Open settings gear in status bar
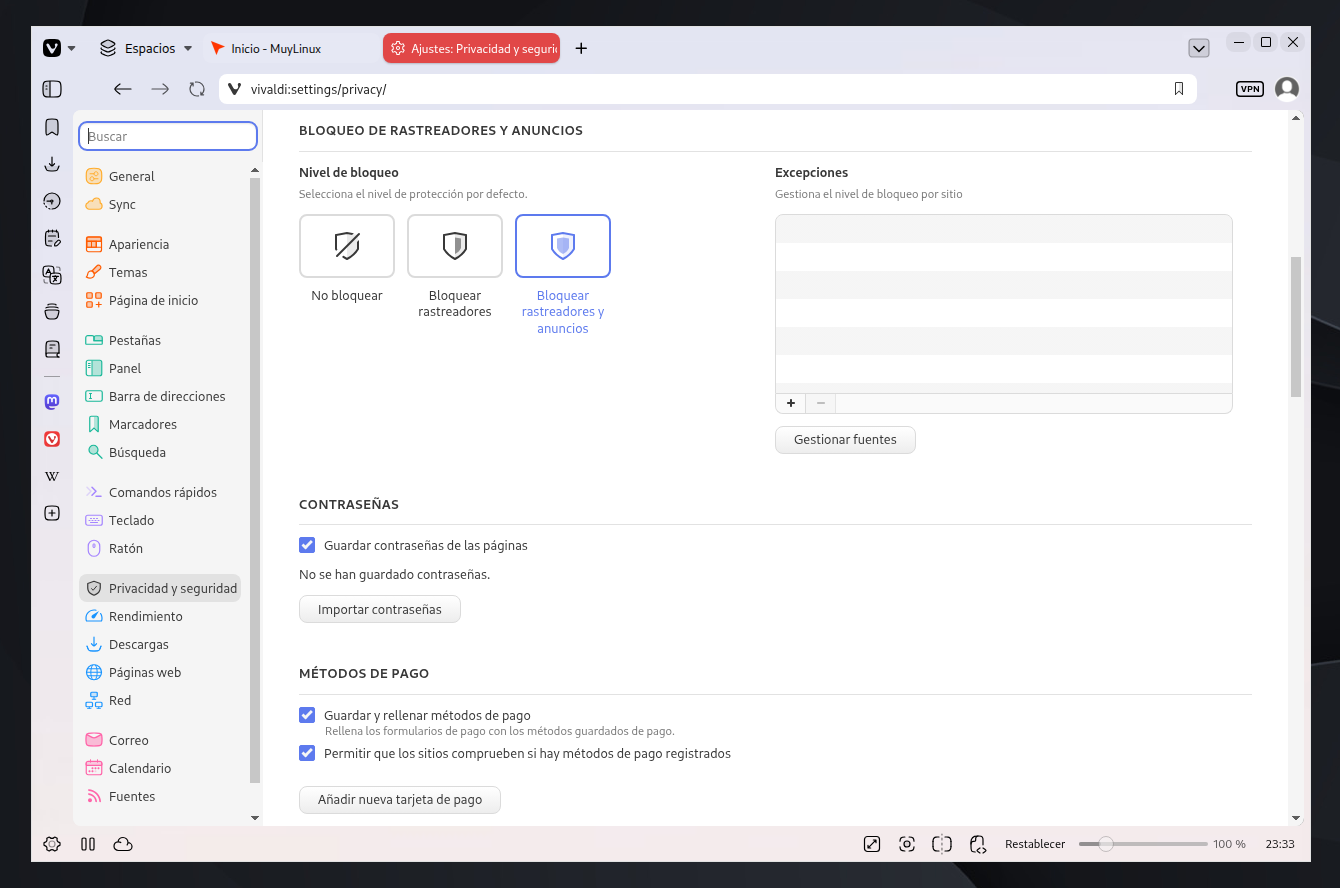This screenshot has height=888, width=1340. point(52,844)
